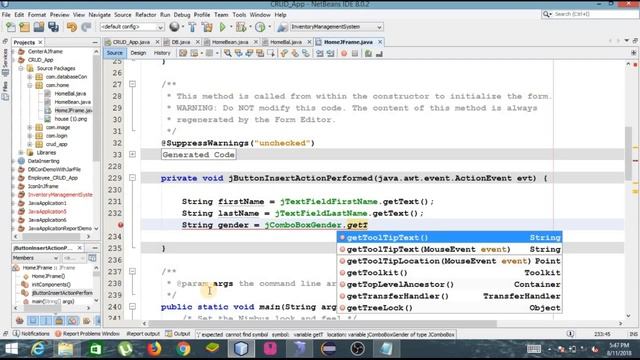
Task: Click the Debug Project toolbar icon
Action: click(x=241, y=27)
